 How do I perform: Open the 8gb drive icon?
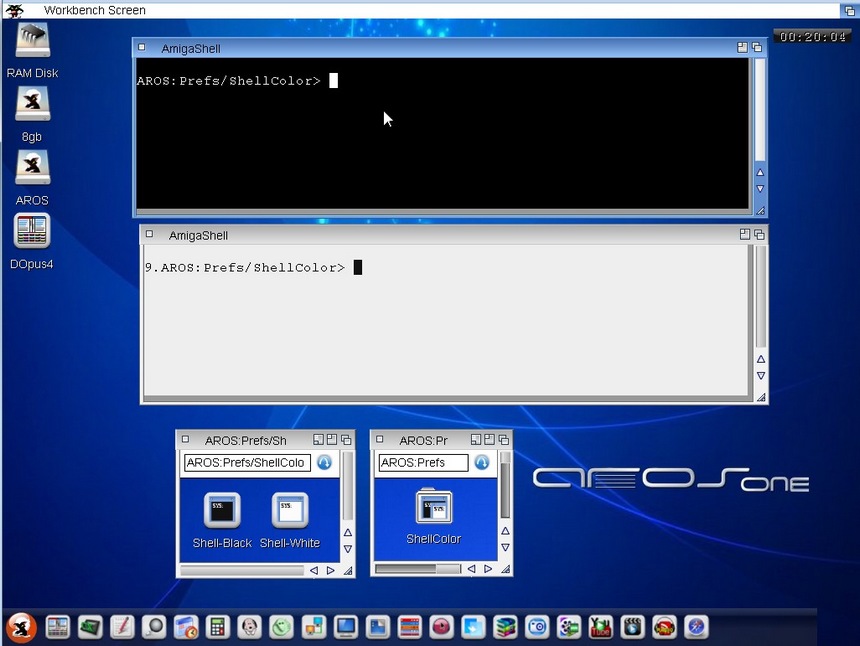click(x=32, y=106)
